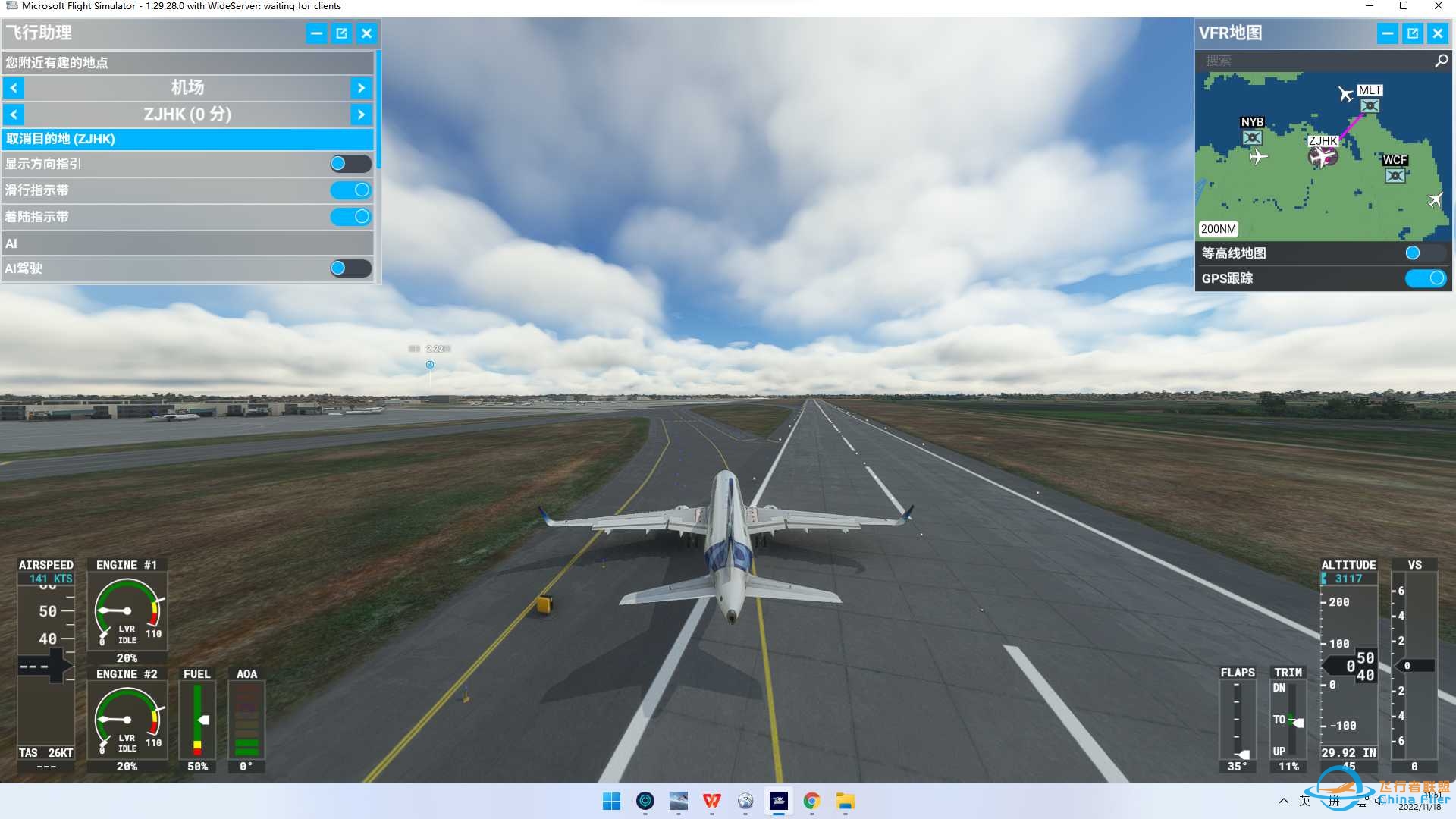The height and width of the screenshot is (819, 1456).
Task: Click the ZJHK (0 分) airport label
Action: click(x=187, y=115)
